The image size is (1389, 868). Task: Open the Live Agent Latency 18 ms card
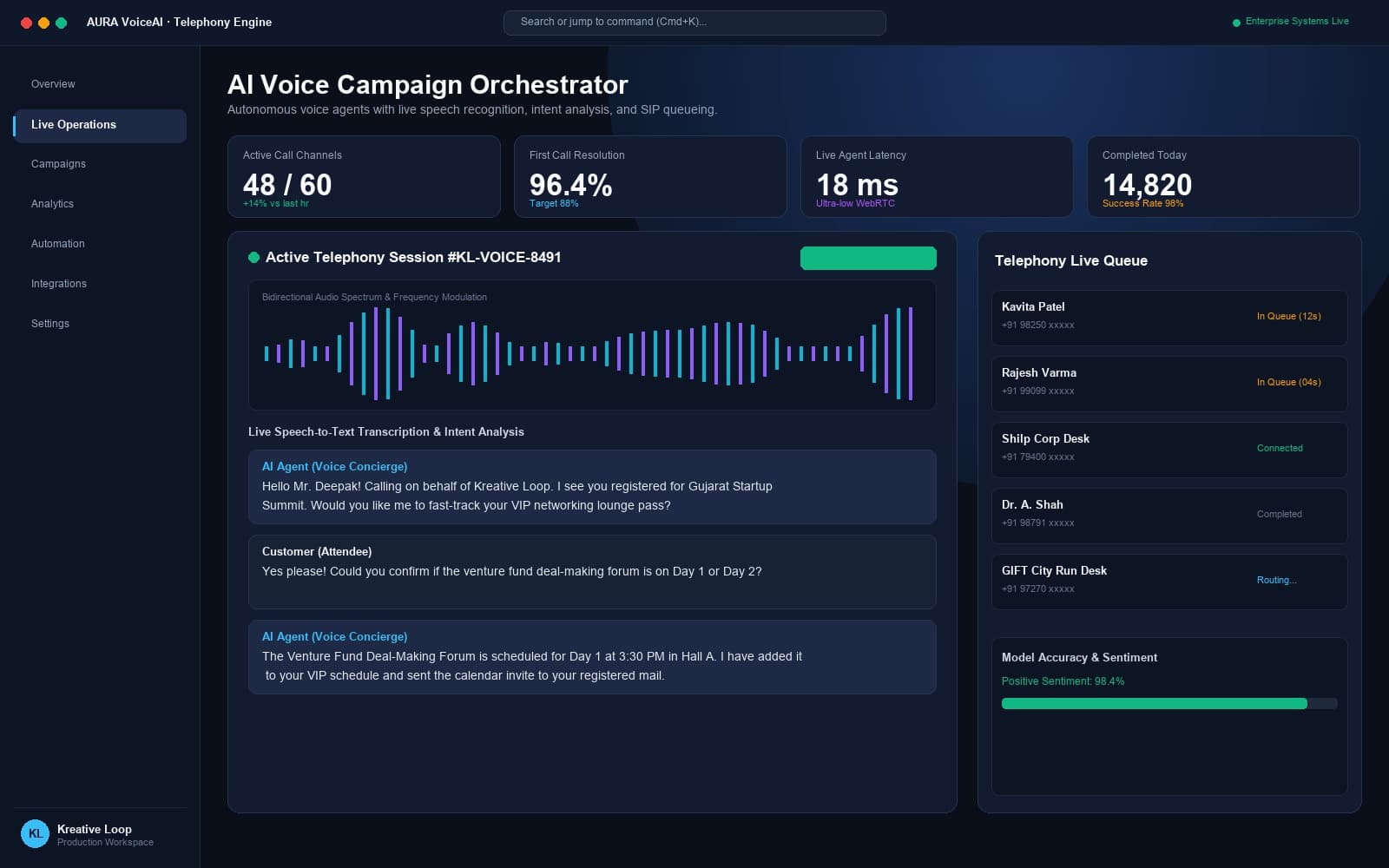937,176
